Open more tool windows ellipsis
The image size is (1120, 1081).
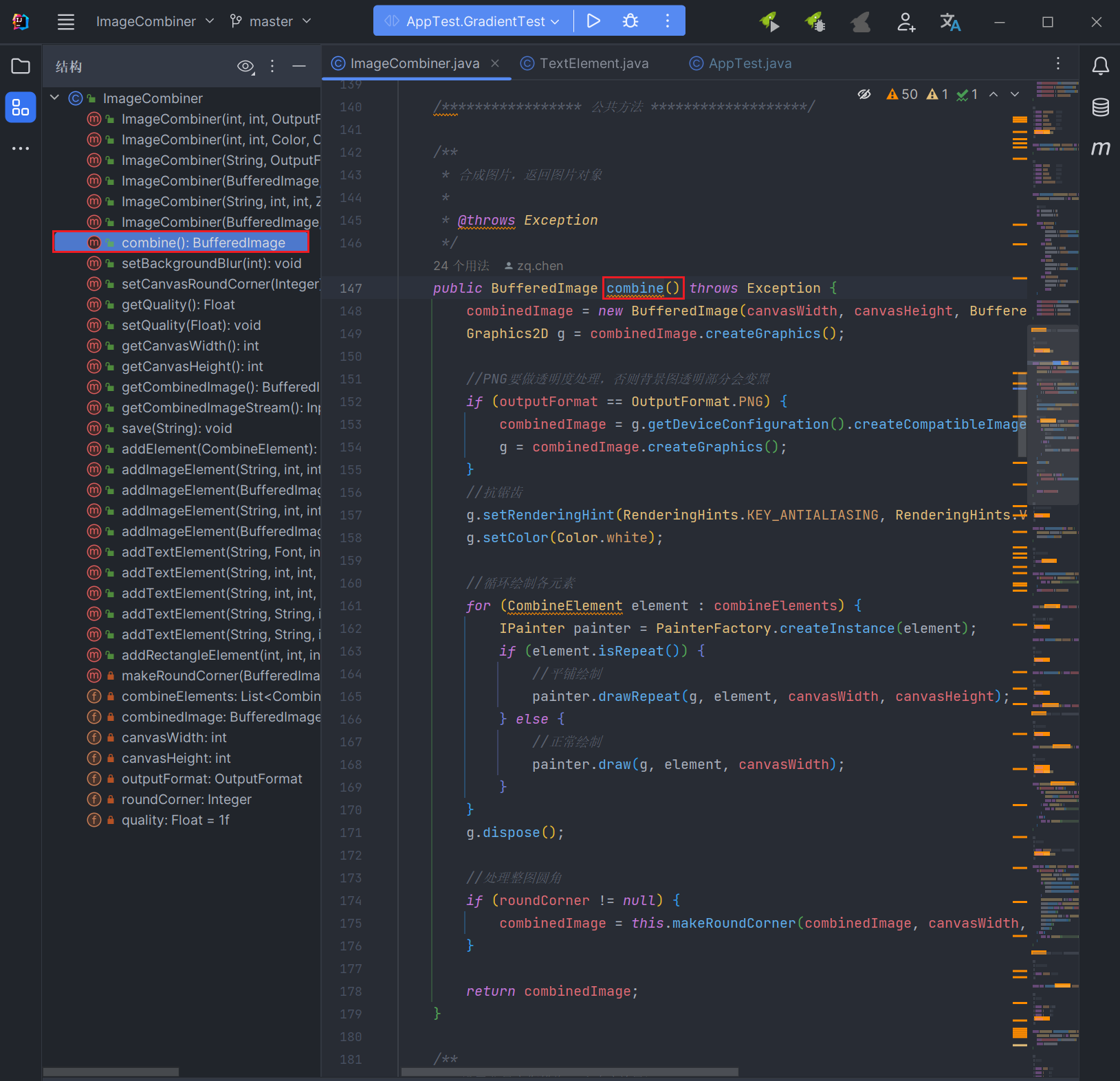point(21,148)
